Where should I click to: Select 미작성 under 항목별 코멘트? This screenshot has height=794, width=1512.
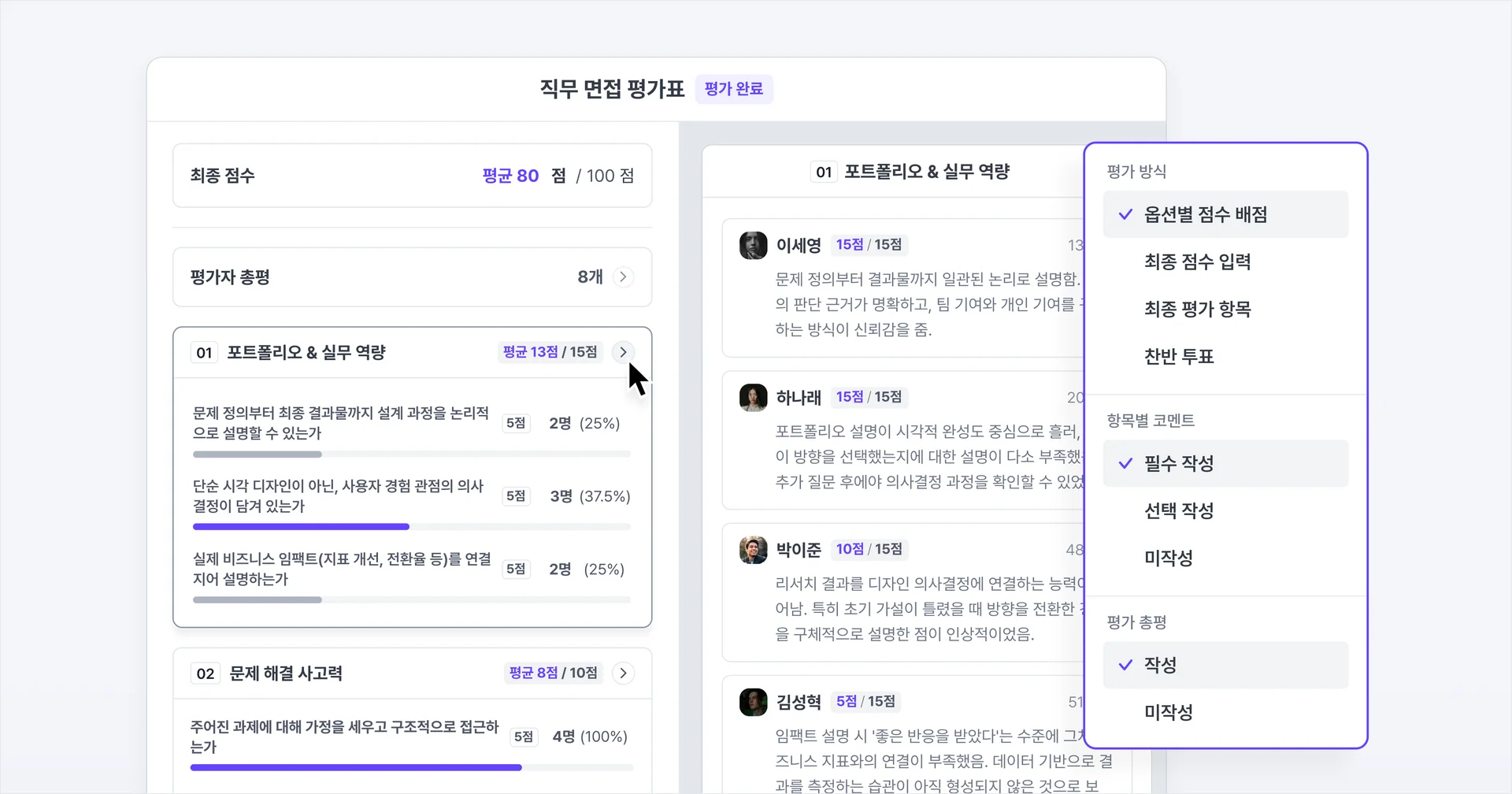point(1169,558)
